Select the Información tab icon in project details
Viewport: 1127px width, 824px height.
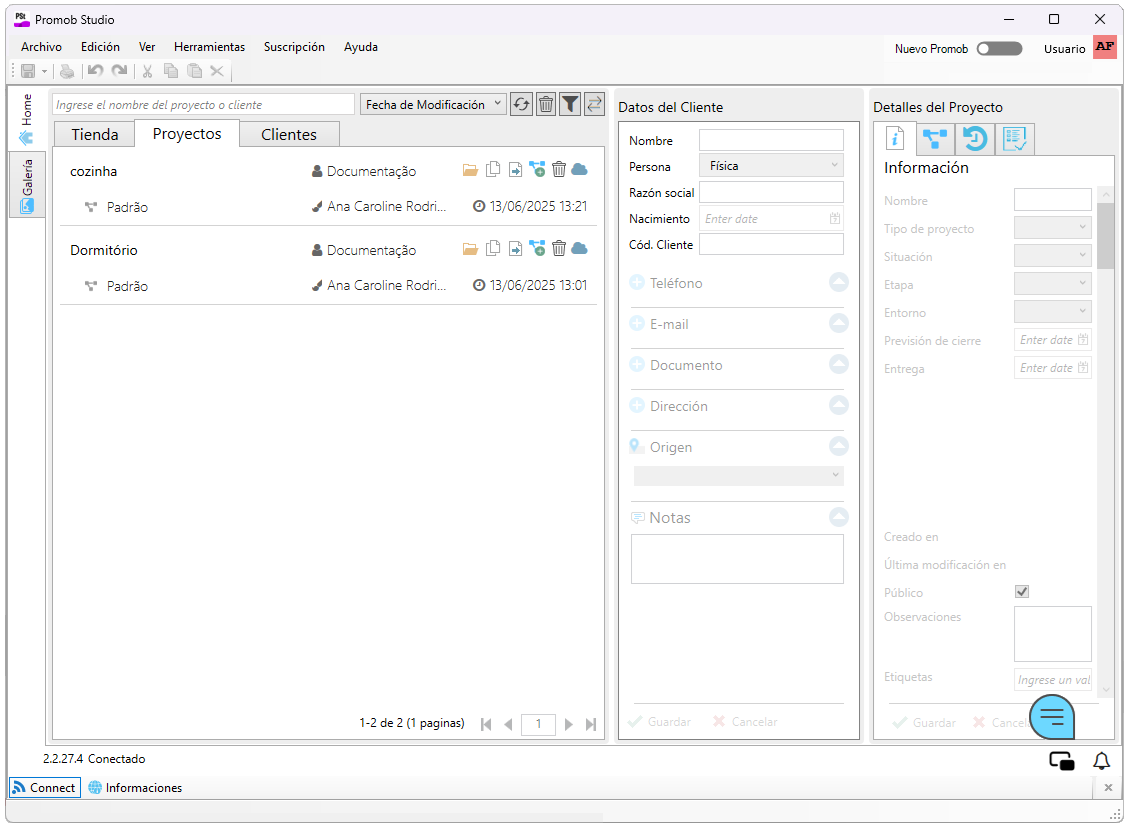pos(895,138)
